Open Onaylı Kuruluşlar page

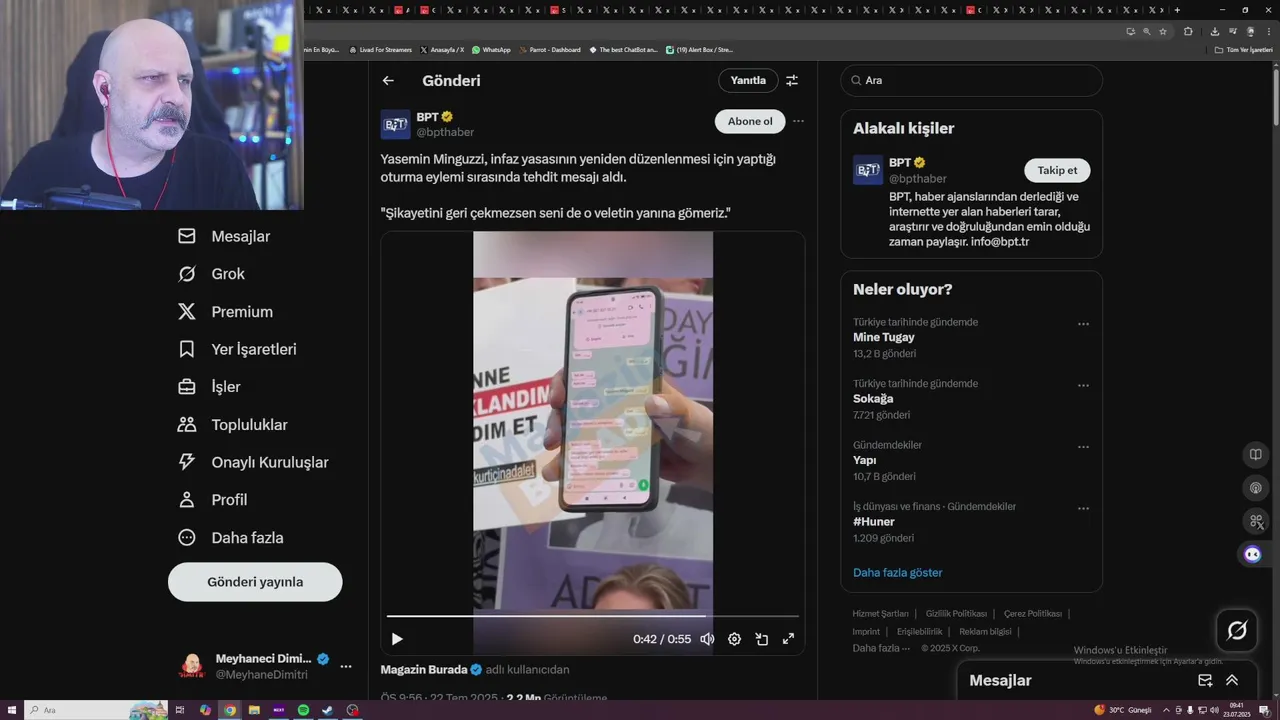coord(253,462)
